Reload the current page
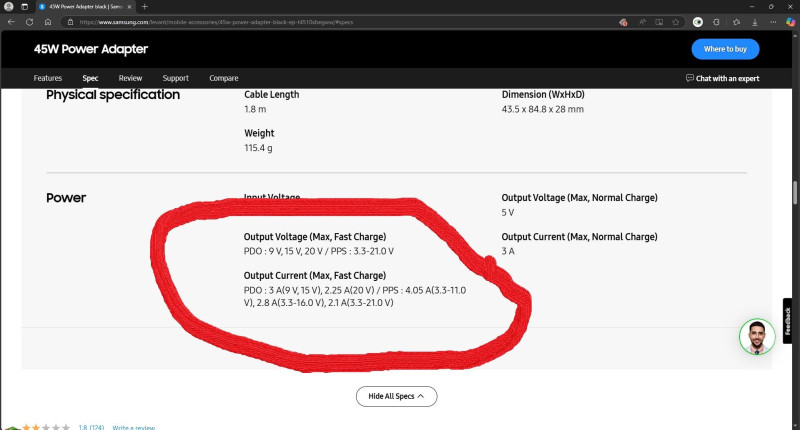This screenshot has width=800, height=430. (x=30, y=22)
